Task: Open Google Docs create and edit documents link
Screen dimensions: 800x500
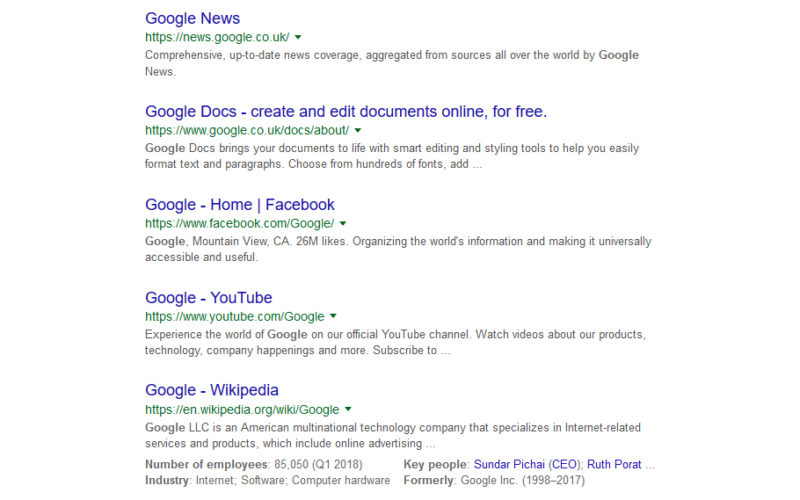Action: point(346,112)
